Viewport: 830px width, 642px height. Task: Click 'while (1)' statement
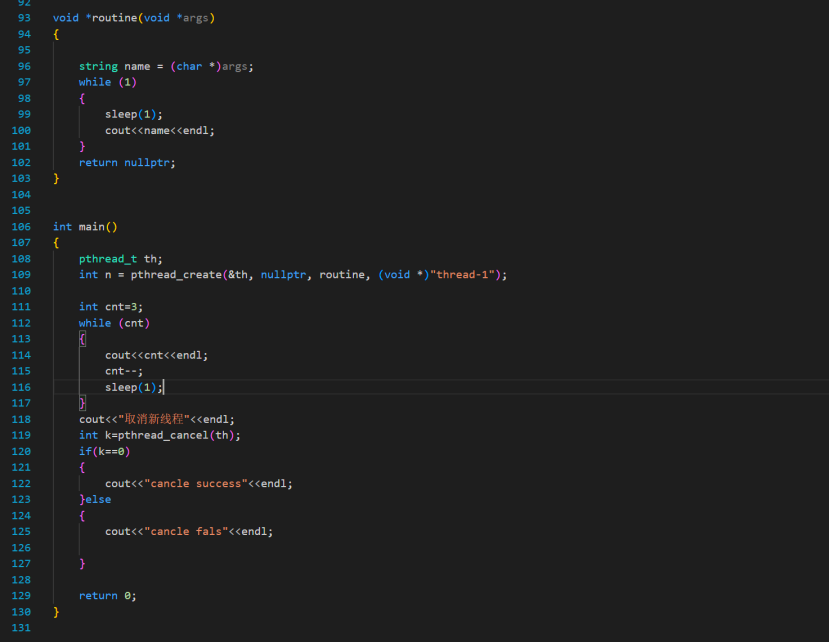tap(108, 82)
